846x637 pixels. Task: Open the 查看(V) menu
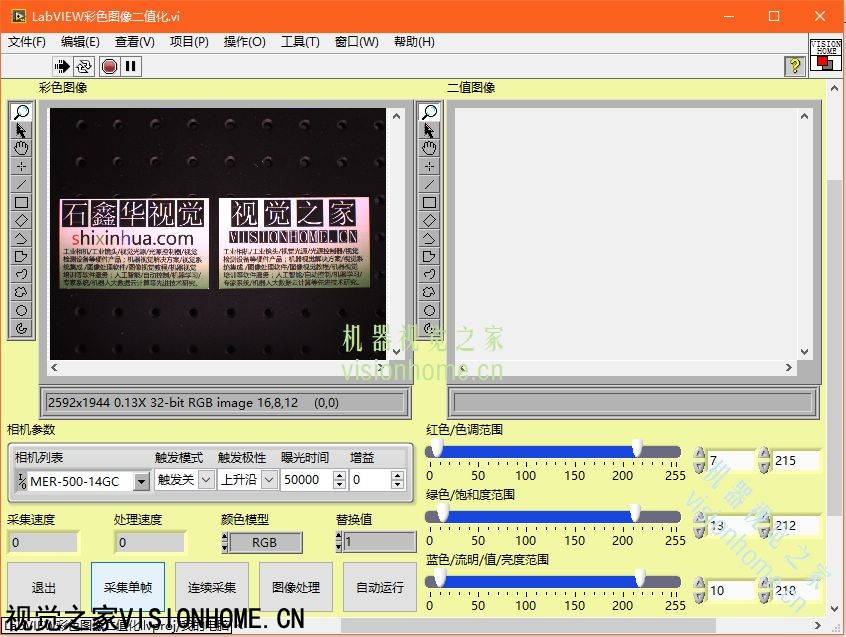[x=134, y=42]
